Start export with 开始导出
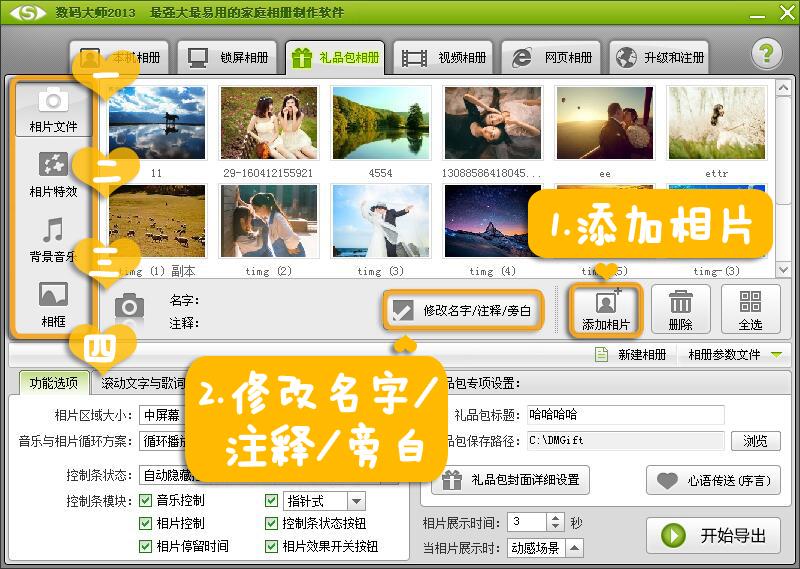 click(713, 535)
